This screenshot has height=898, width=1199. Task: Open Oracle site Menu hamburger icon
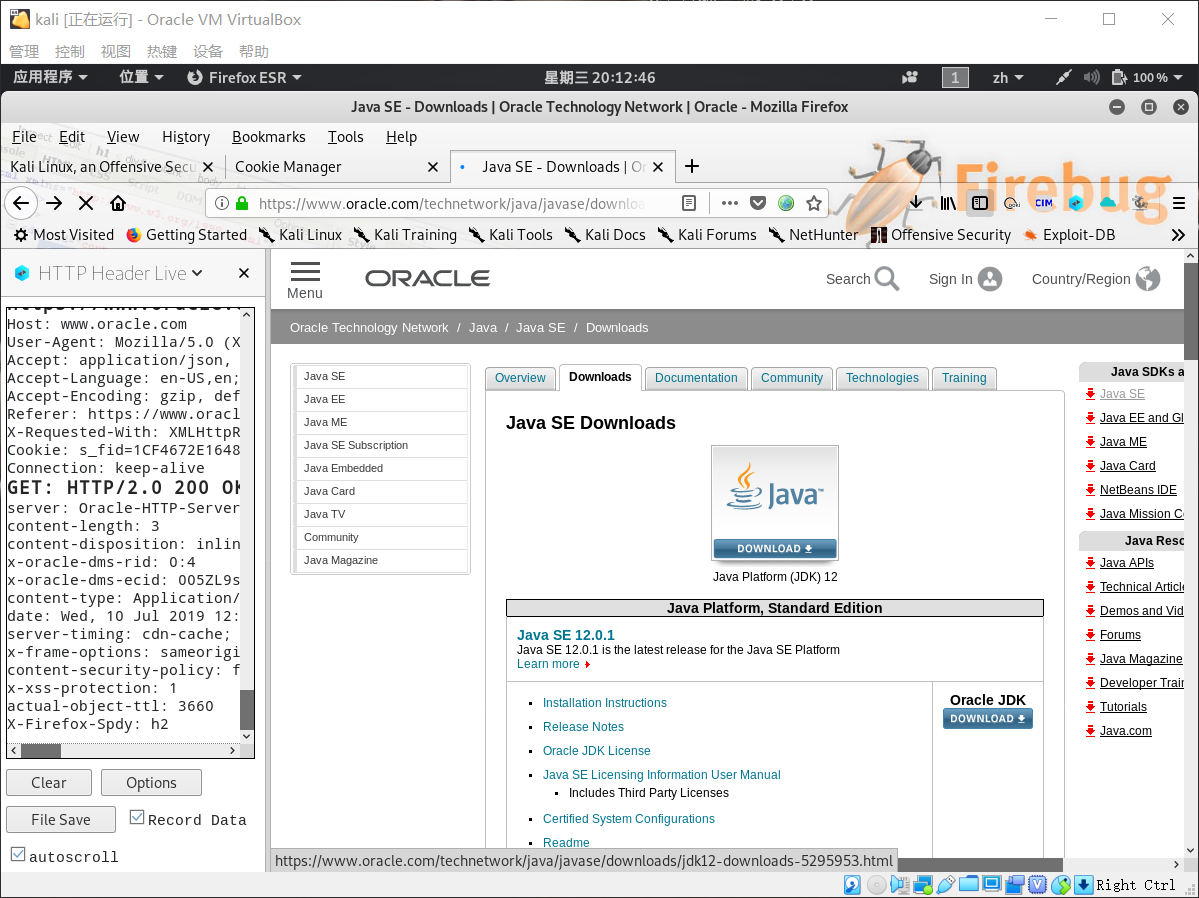pyautogui.click(x=305, y=280)
